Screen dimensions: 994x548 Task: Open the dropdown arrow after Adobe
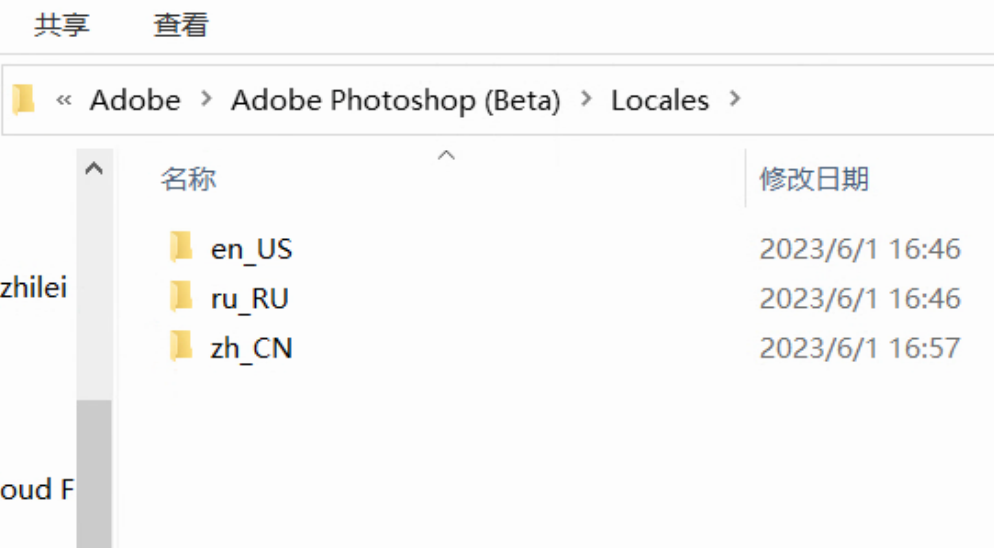[206, 99]
